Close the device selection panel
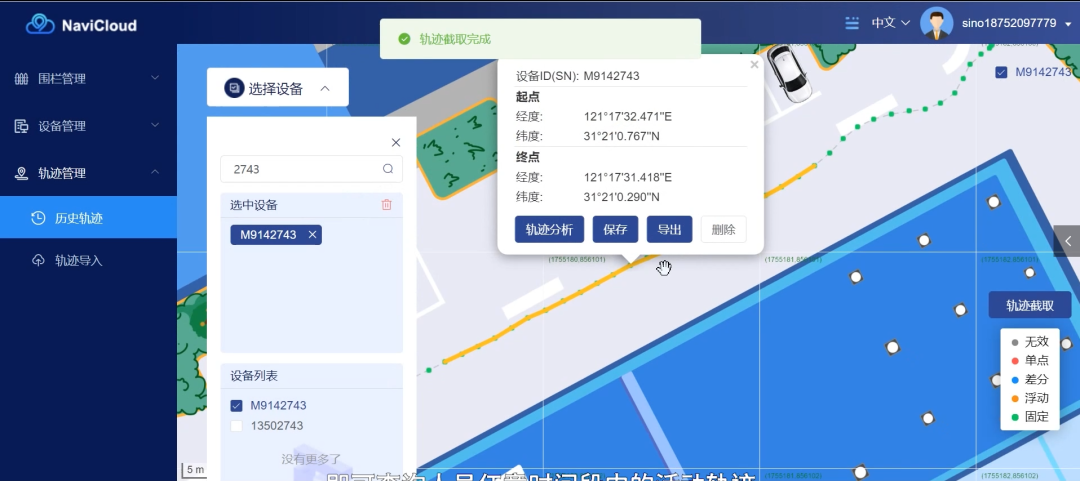Viewport: 1080px width, 481px height. pos(395,143)
